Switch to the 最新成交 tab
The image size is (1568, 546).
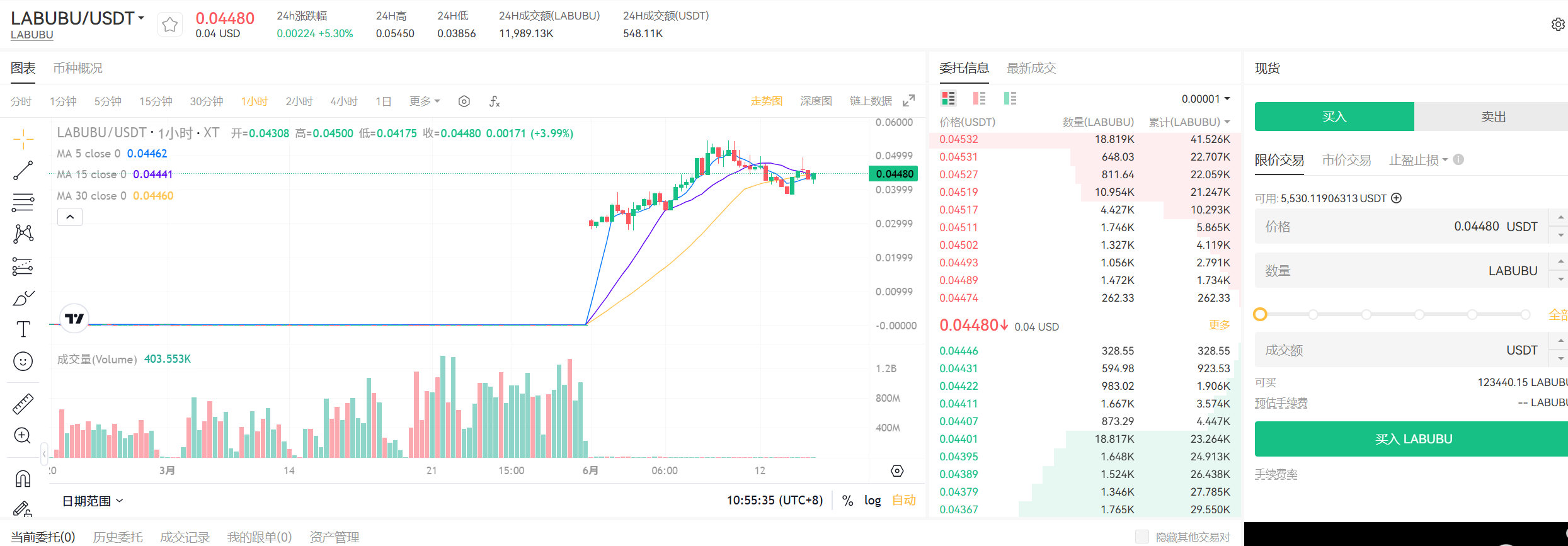point(1031,68)
